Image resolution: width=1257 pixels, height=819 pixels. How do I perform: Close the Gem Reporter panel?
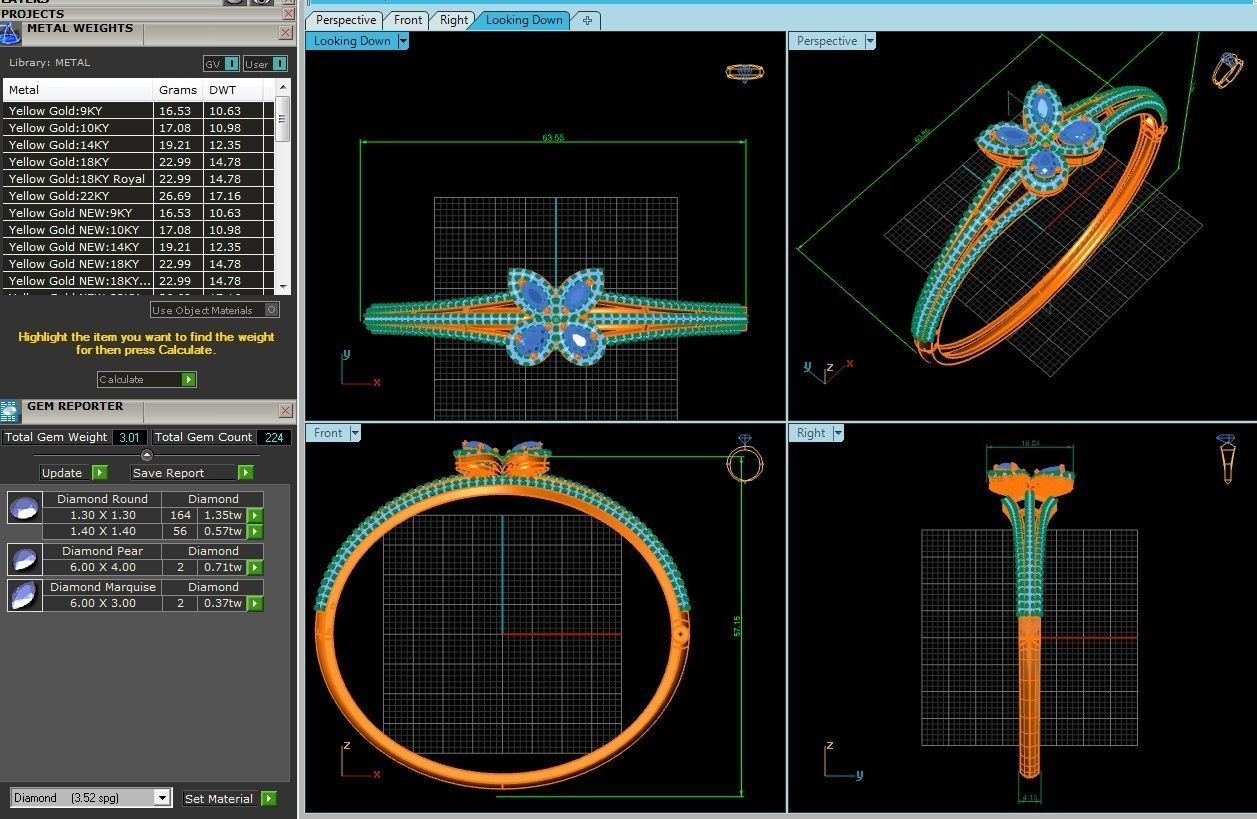point(285,411)
